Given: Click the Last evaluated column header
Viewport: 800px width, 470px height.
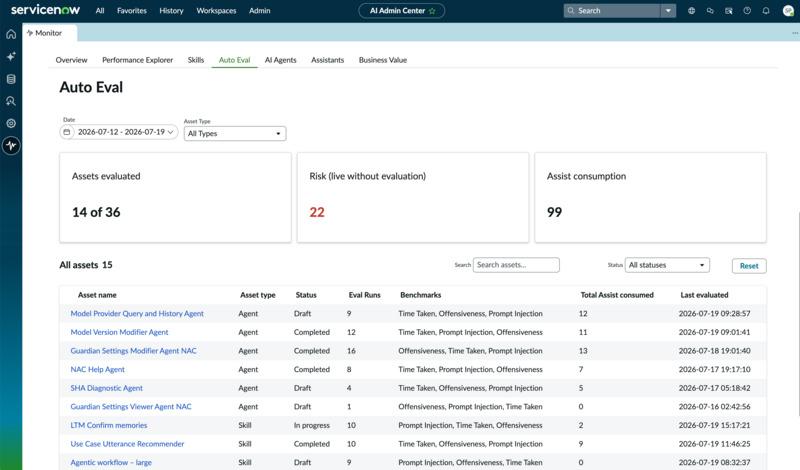Looking at the screenshot, I should (x=704, y=295).
